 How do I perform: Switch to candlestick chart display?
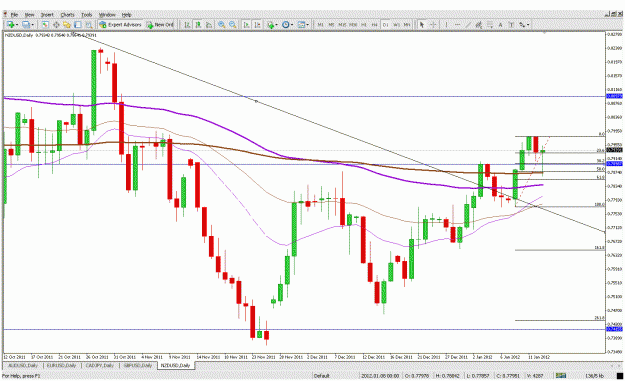click(198, 25)
